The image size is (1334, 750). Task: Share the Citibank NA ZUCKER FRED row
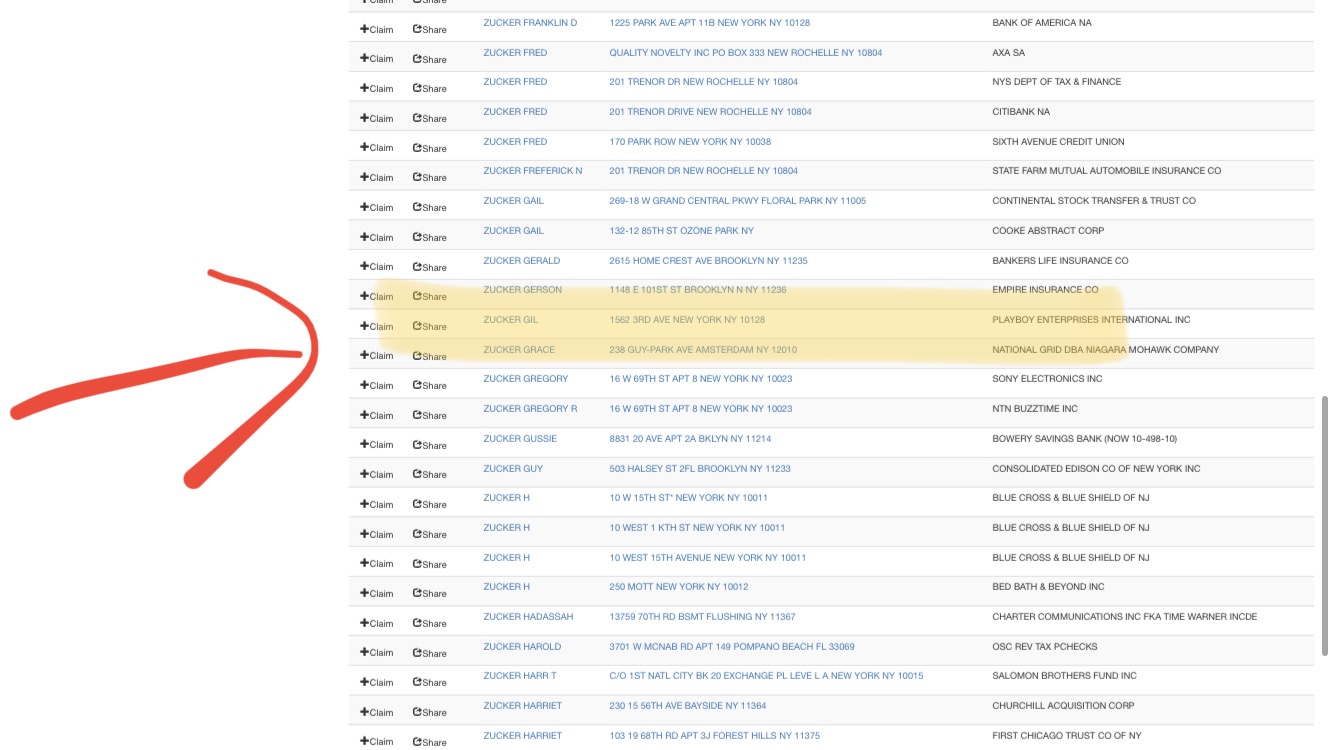coord(430,118)
